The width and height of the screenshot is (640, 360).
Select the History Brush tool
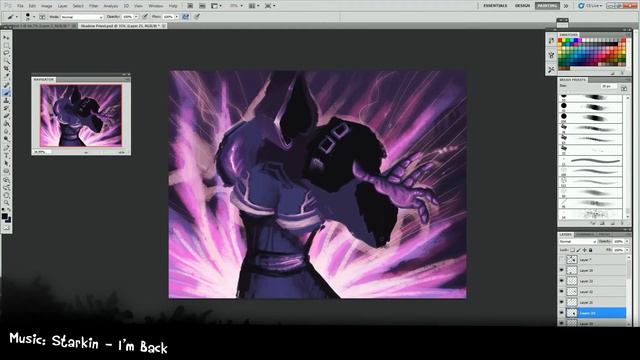click(6, 108)
